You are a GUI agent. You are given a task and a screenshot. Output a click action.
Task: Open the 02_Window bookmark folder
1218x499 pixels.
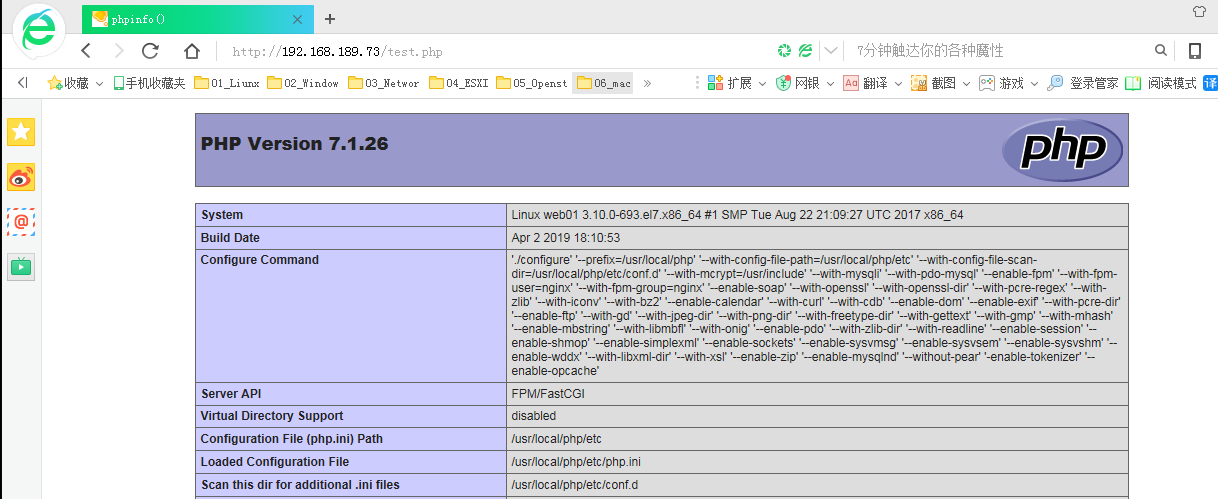click(304, 83)
